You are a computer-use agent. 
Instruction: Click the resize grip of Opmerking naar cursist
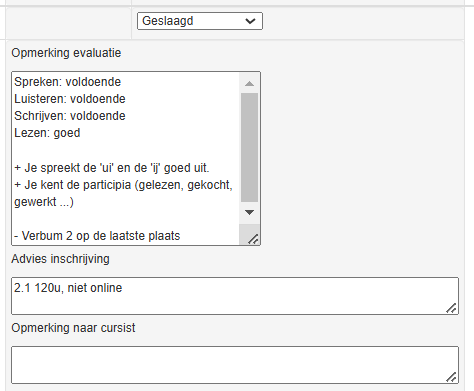451,377
